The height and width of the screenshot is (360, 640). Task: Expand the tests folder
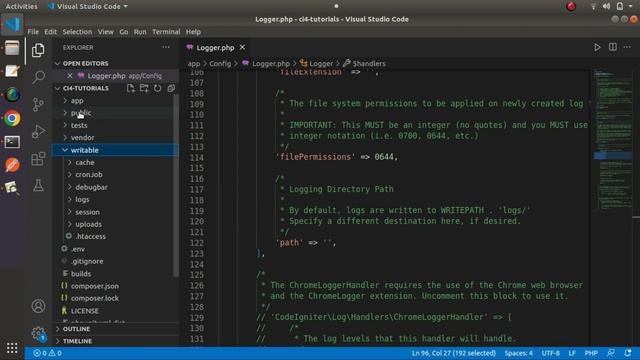tap(116, 125)
